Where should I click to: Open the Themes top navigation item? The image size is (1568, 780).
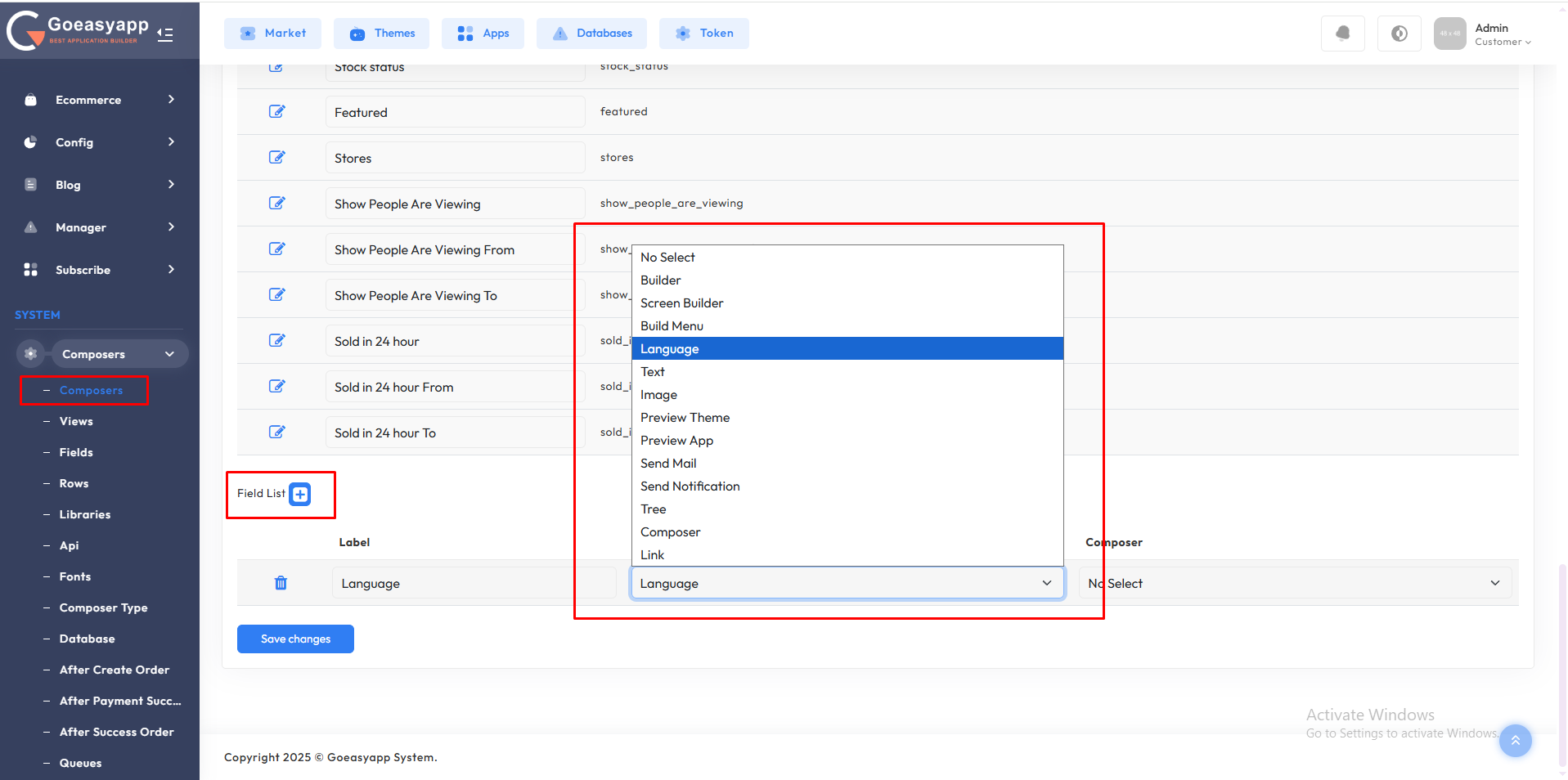click(x=382, y=34)
